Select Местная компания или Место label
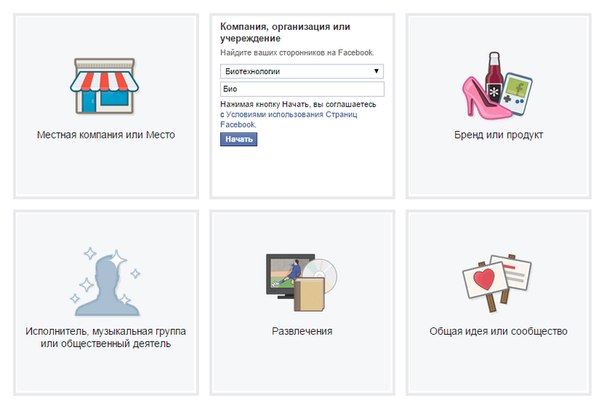This screenshot has height=406, width=604. coord(106,135)
